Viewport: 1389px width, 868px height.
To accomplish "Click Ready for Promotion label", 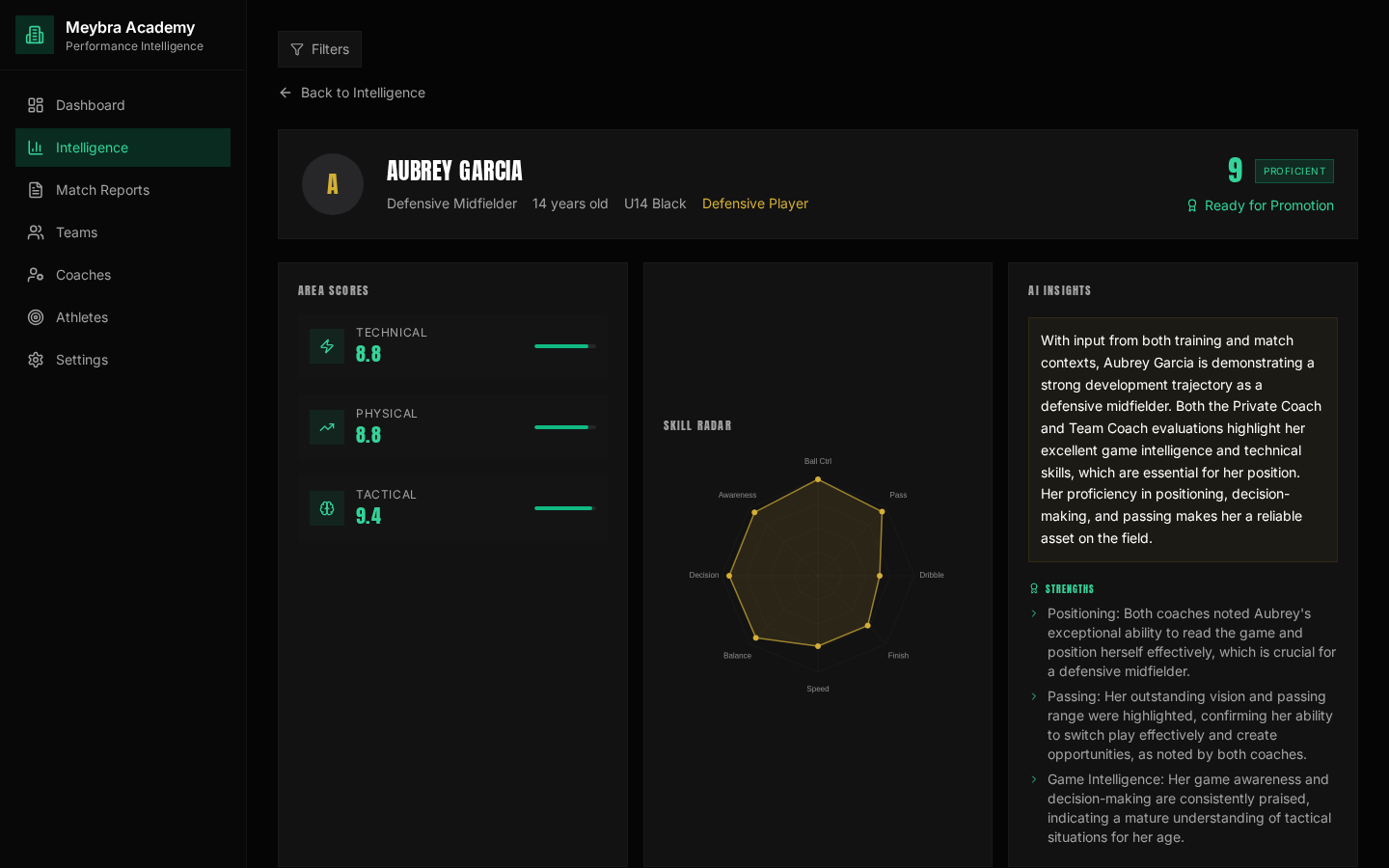I will (1269, 205).
